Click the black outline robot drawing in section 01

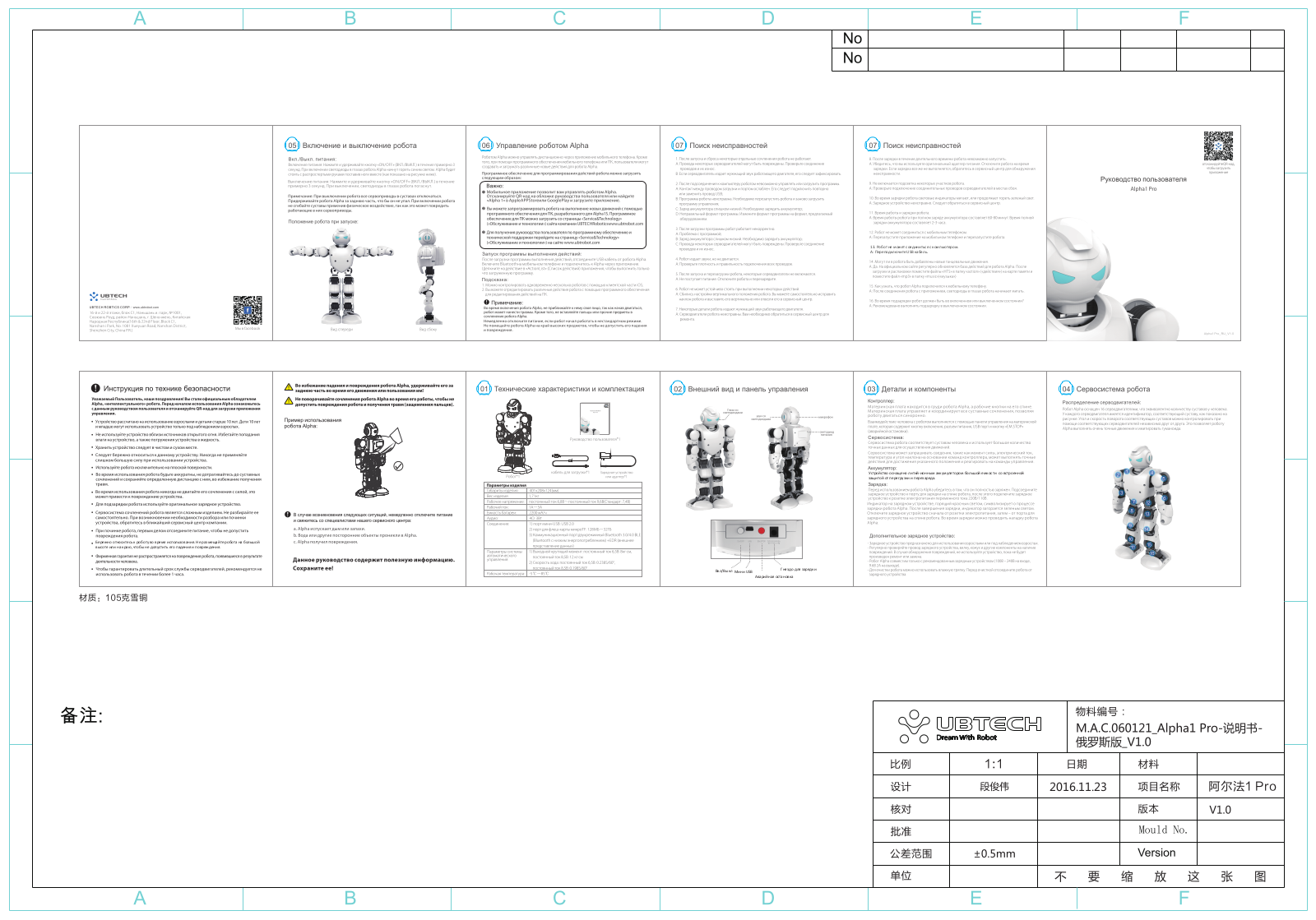[512, 435]
